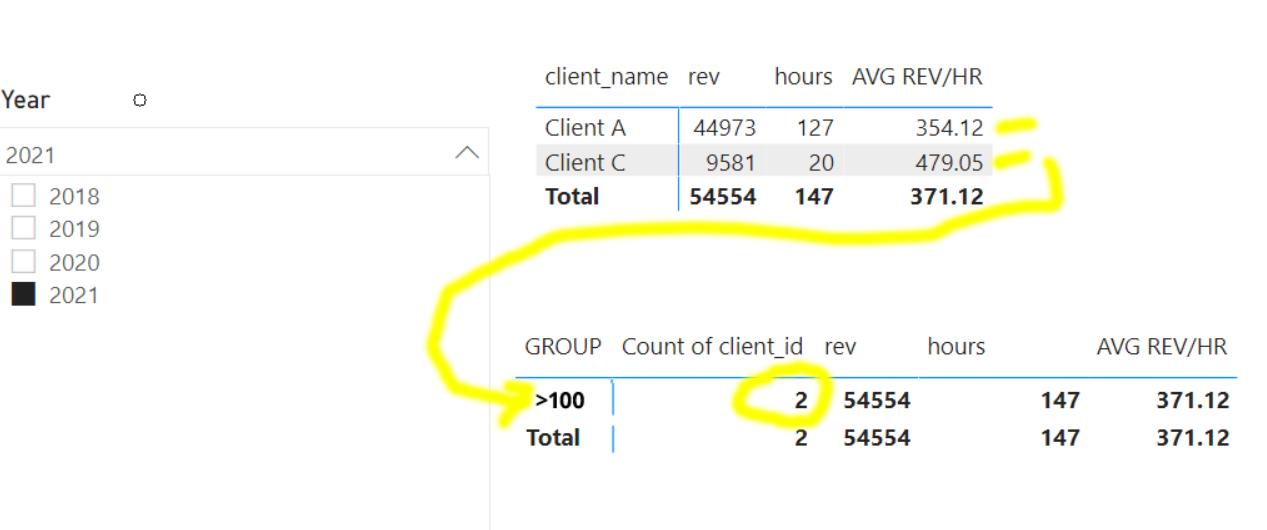This screenshot has height=530, width=1267.
Task: Select the Client A row label
Action: (x=585, y=128)
